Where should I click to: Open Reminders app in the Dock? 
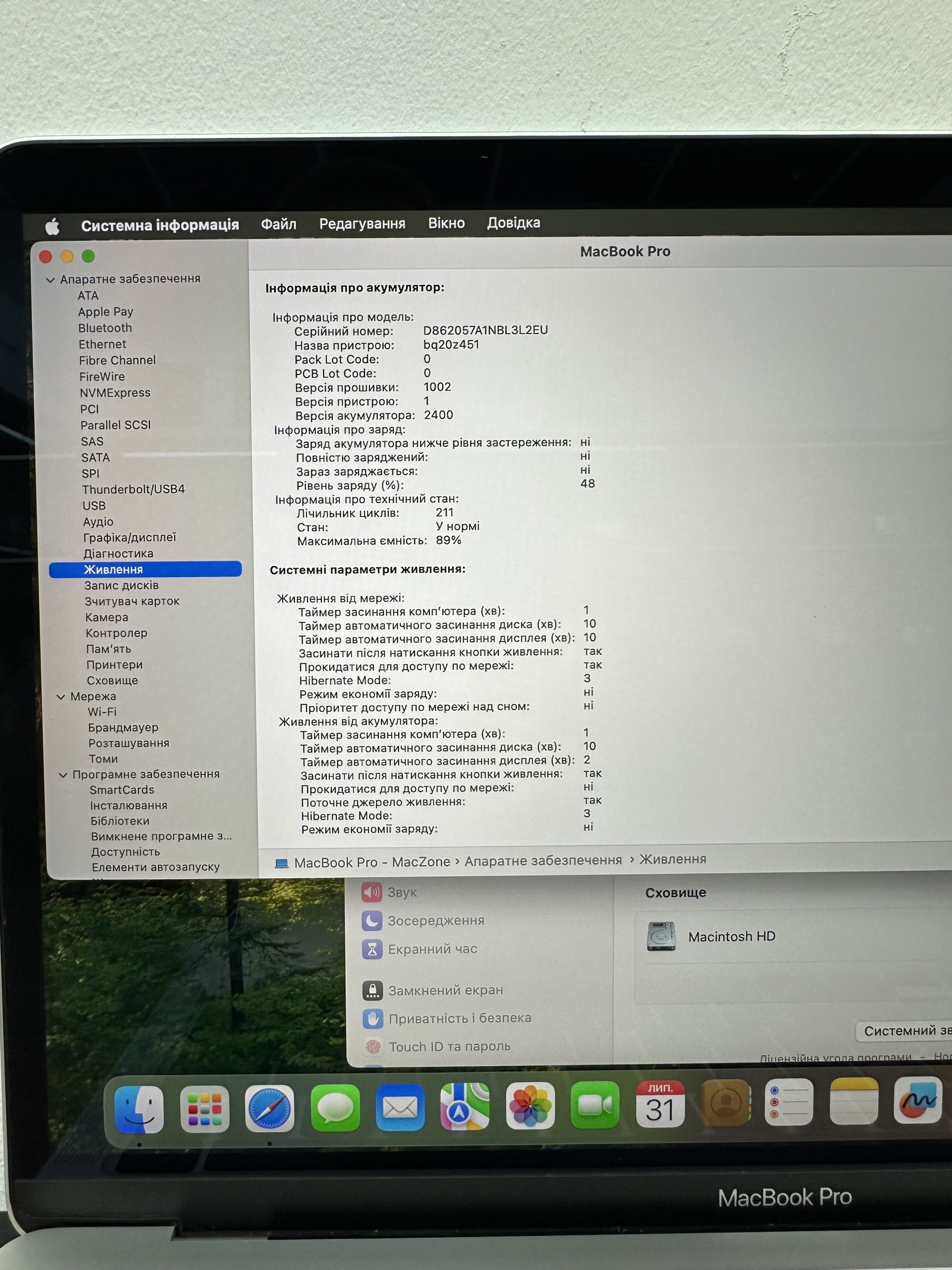click(x=788, y=1102)
